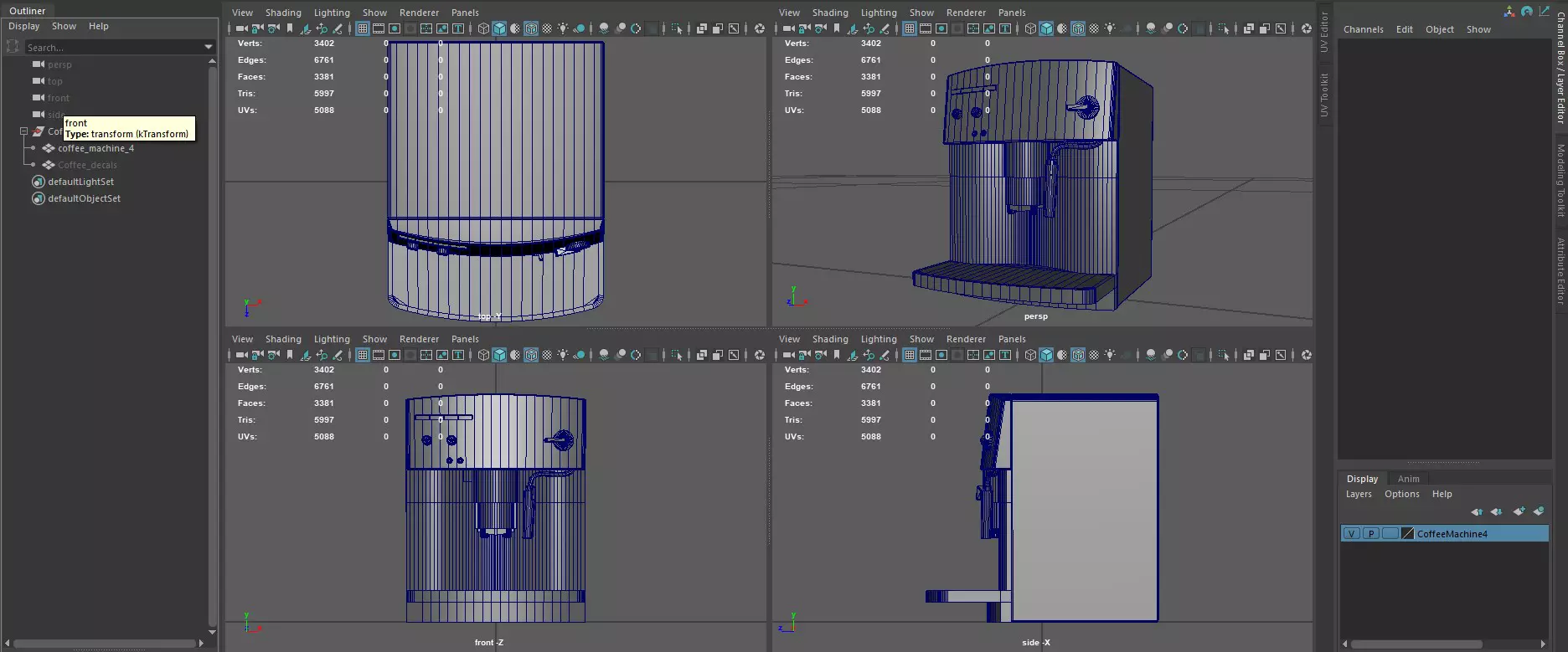The width and height of the screenshot is (1568, 652).
Task: Enable Wireframe shading in persp viewport toolbar
Action: tap(1030, 28)
